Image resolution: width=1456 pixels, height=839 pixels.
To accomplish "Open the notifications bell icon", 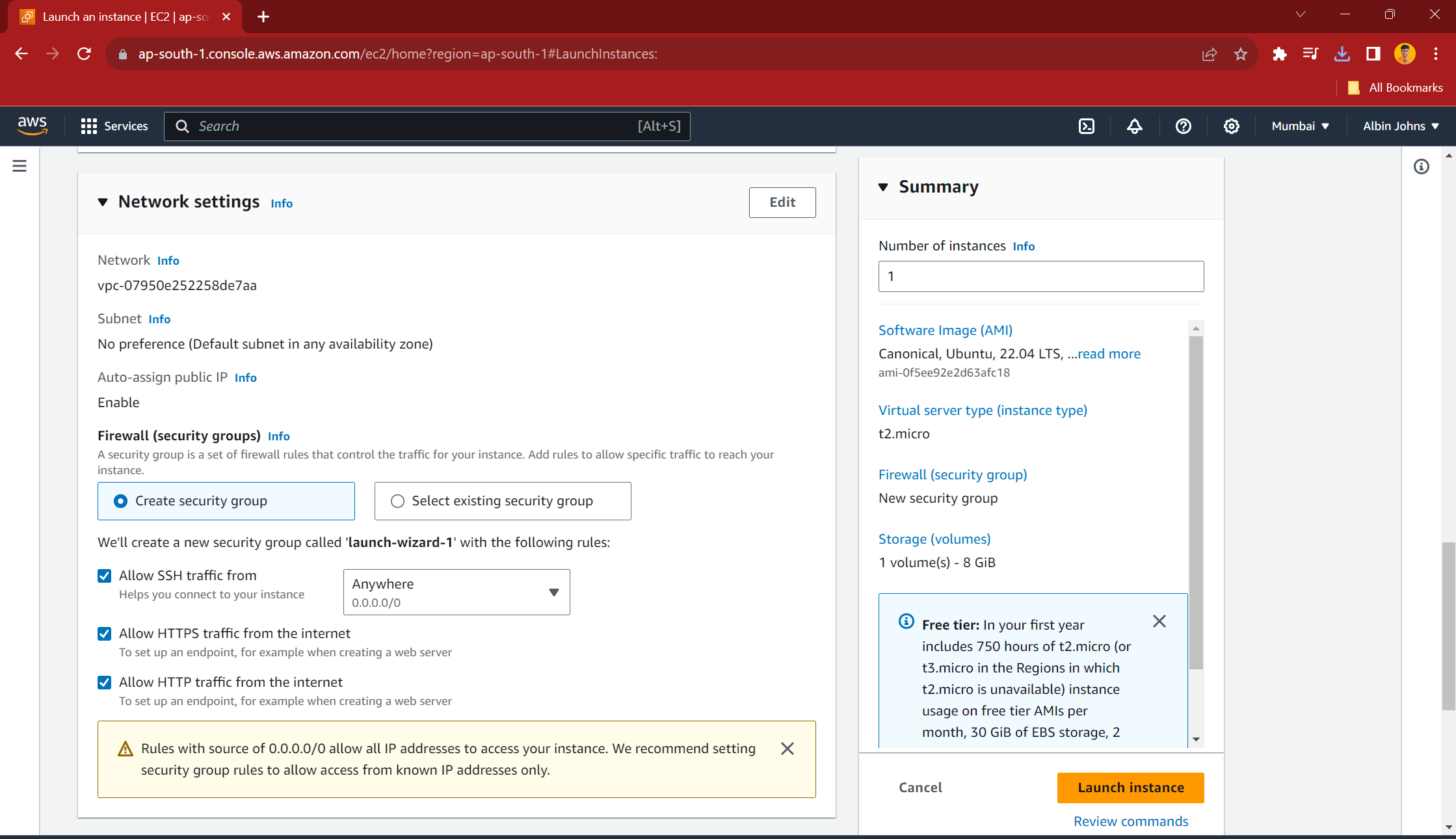I will (1135, 126).
